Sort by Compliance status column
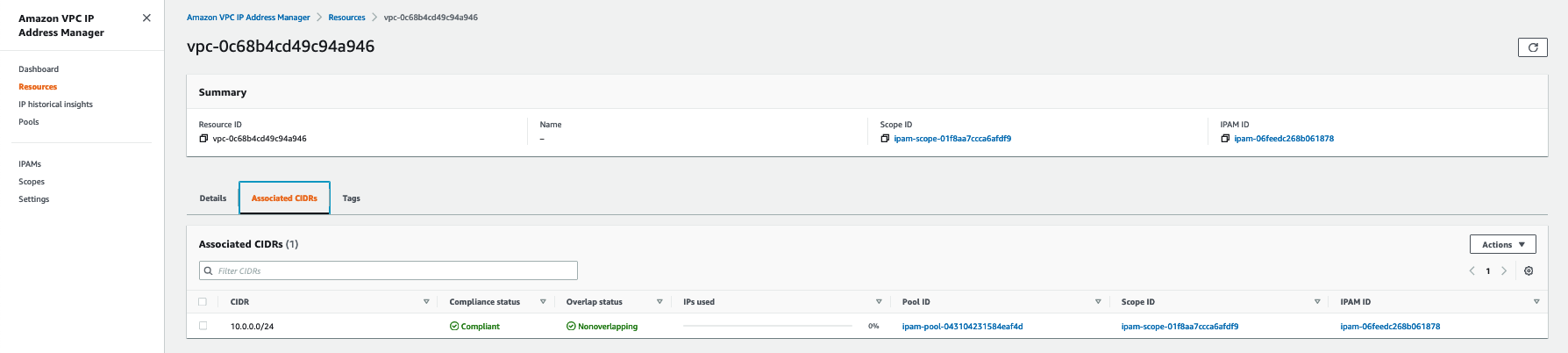The image size is (1568, 353). (543, 302)
